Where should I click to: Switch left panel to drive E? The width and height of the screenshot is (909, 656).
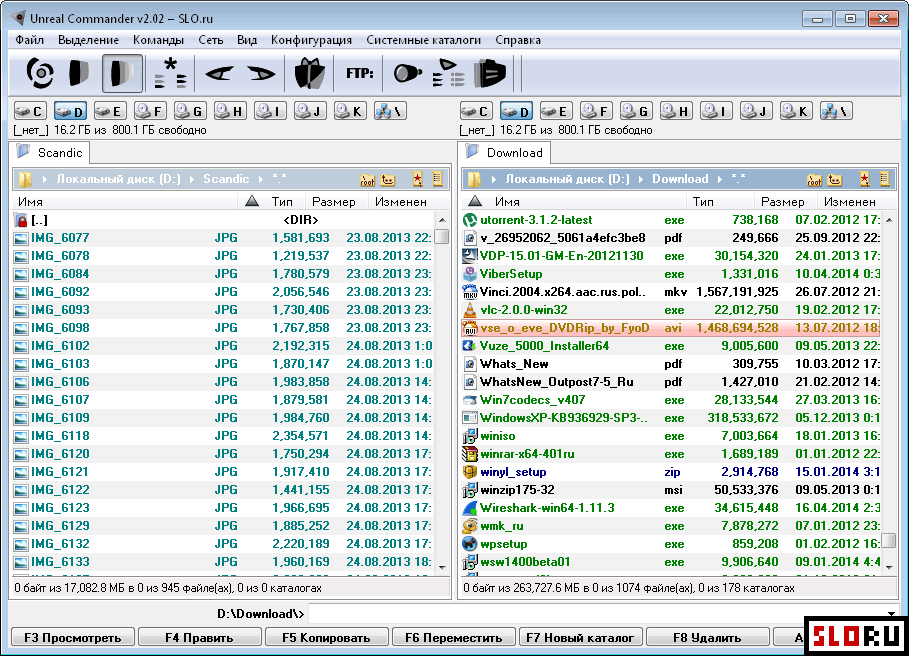pos(110,111)
